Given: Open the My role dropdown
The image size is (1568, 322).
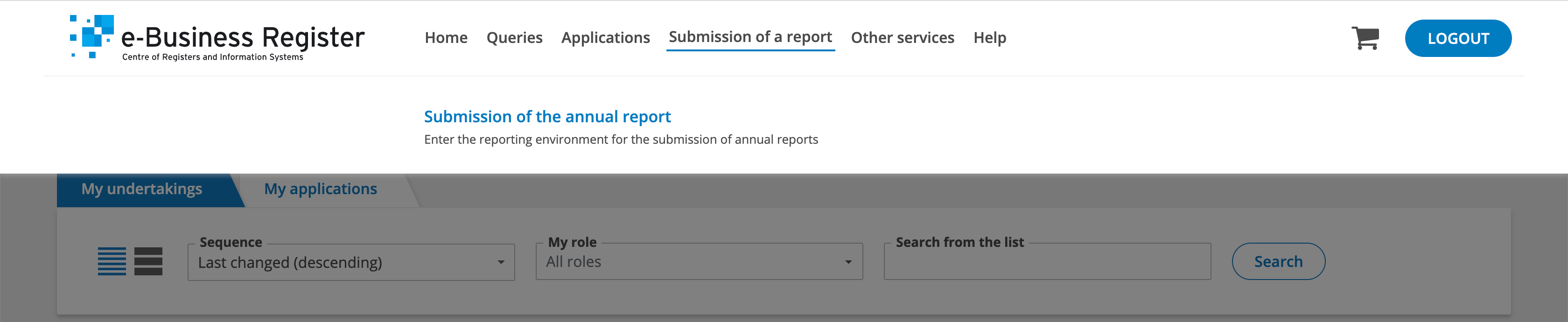Looking at the screenshot, I should tap(699, 262).
